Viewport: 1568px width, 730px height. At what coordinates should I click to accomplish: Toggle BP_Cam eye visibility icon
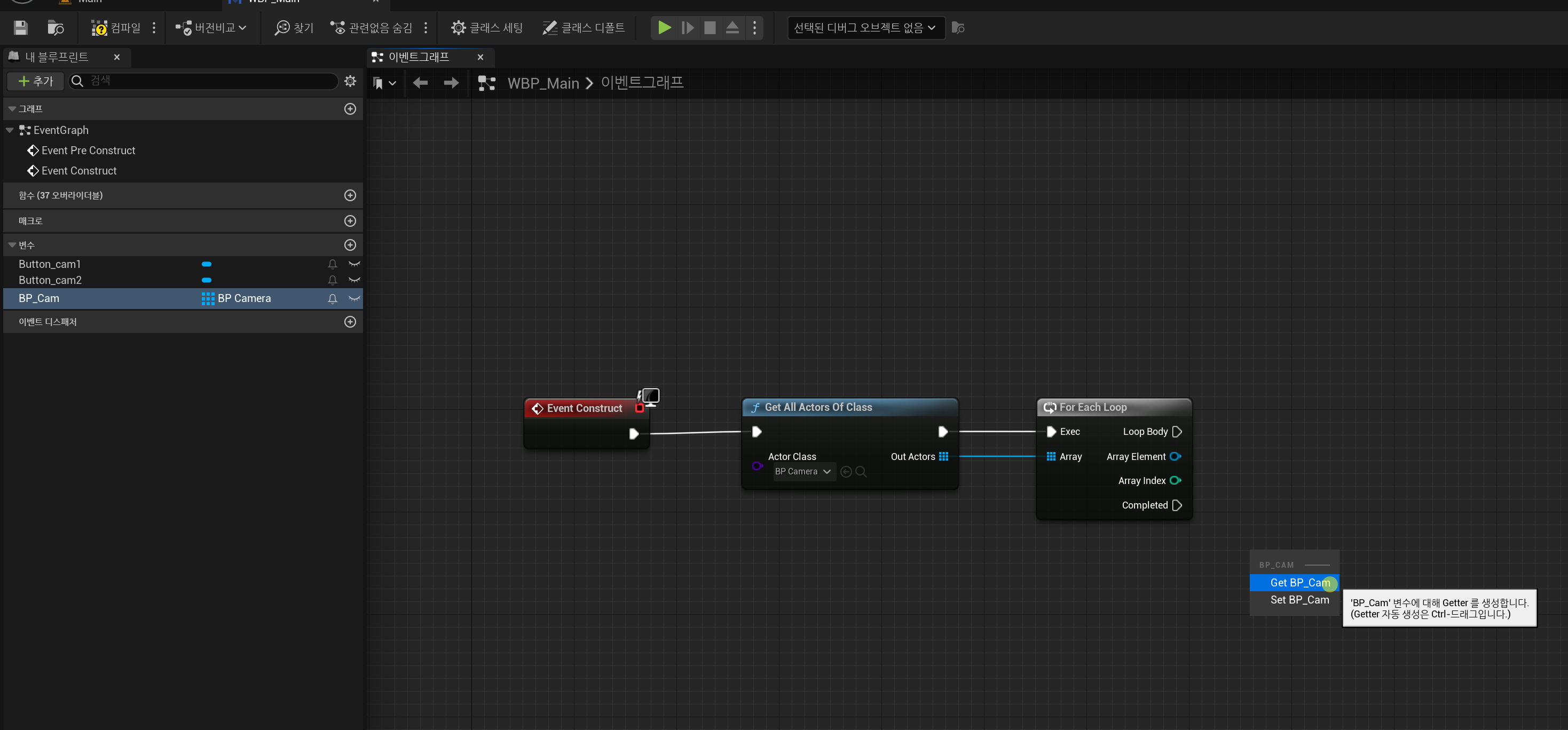tap(354, 298)
